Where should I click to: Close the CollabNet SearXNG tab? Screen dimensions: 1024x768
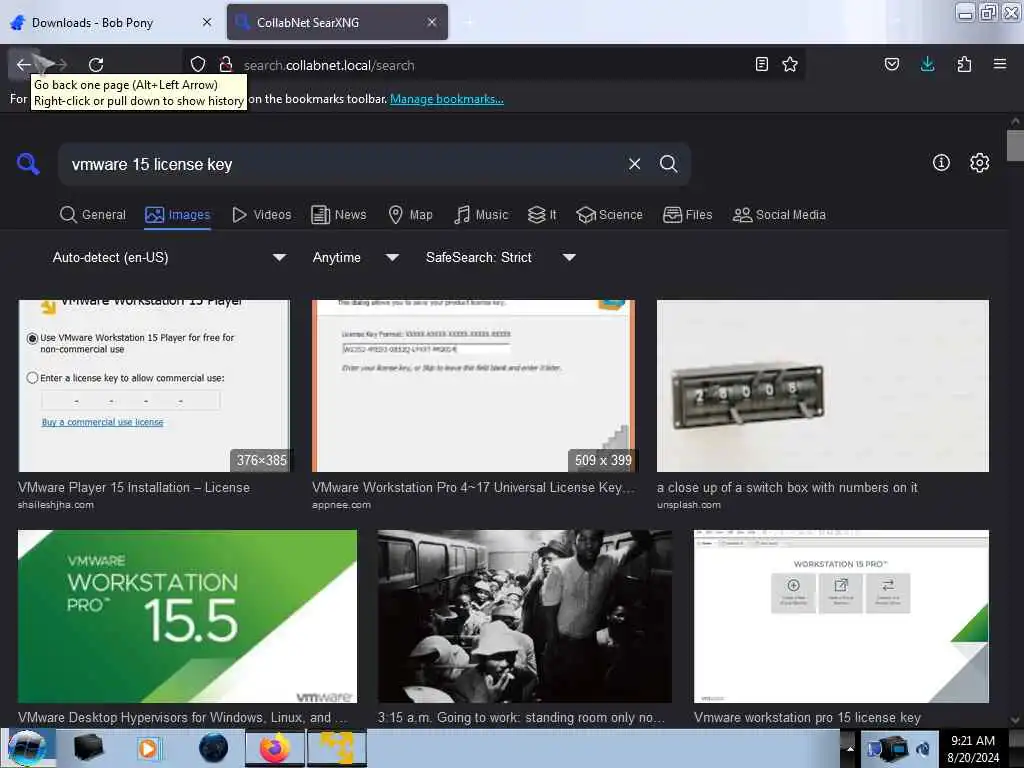pyautogui.click(x=432, y=22)
